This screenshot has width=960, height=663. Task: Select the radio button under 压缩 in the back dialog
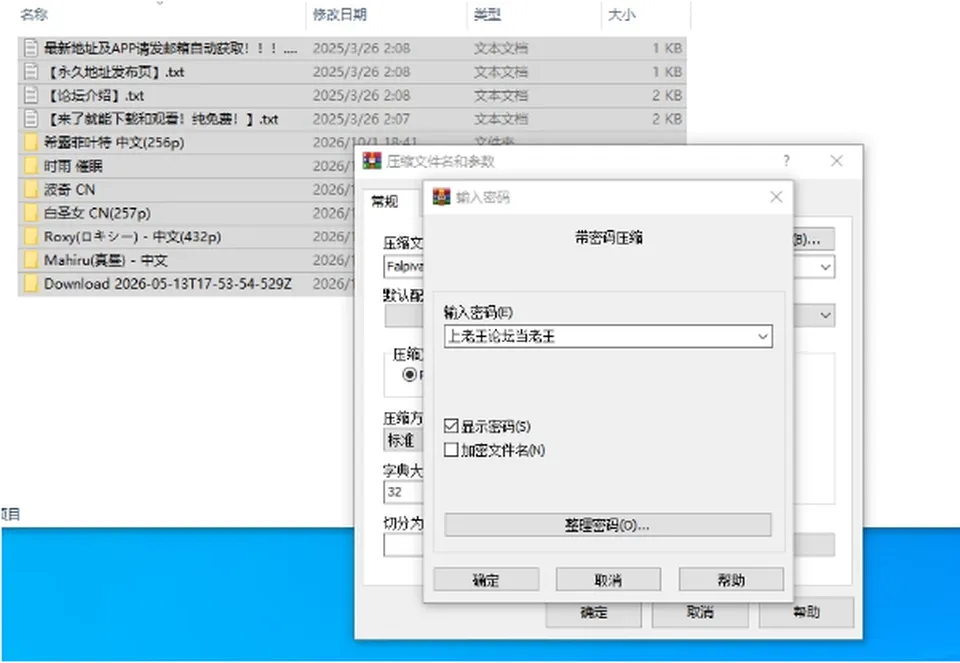tap(410, 375)
